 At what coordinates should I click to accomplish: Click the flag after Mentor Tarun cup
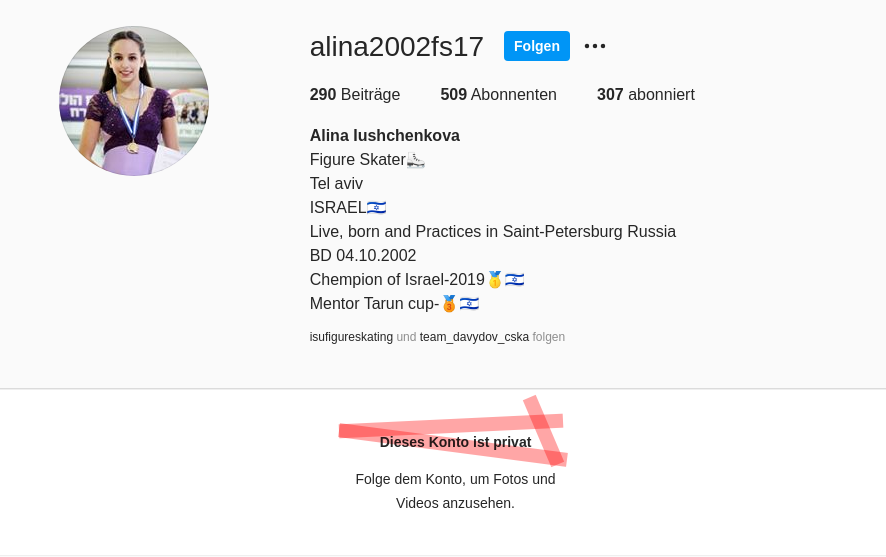click(469, 304)
